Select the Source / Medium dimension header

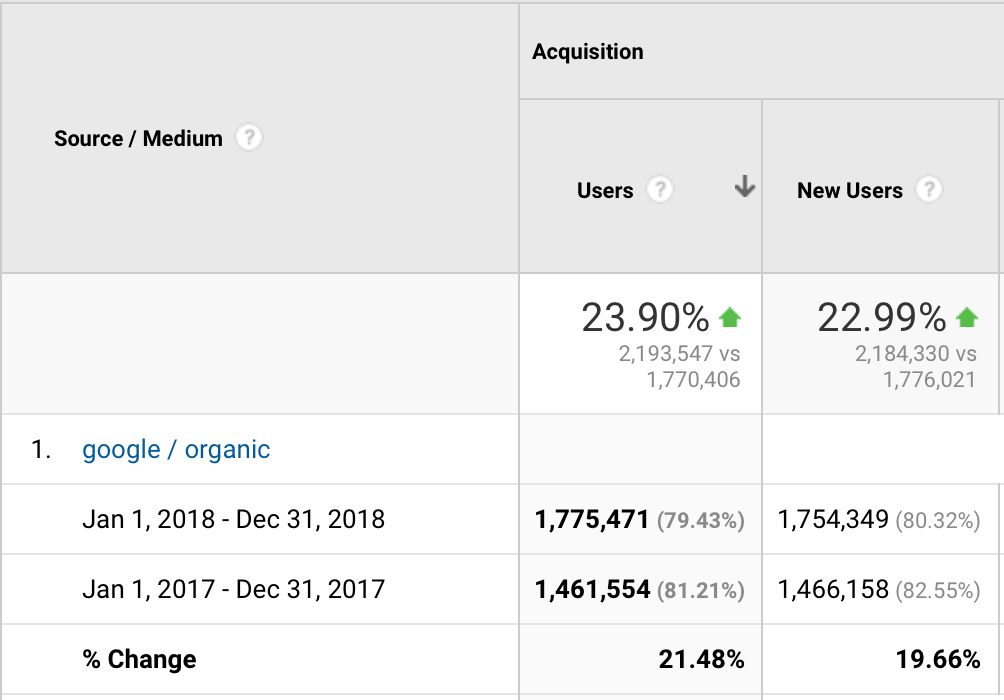[138, 139]
